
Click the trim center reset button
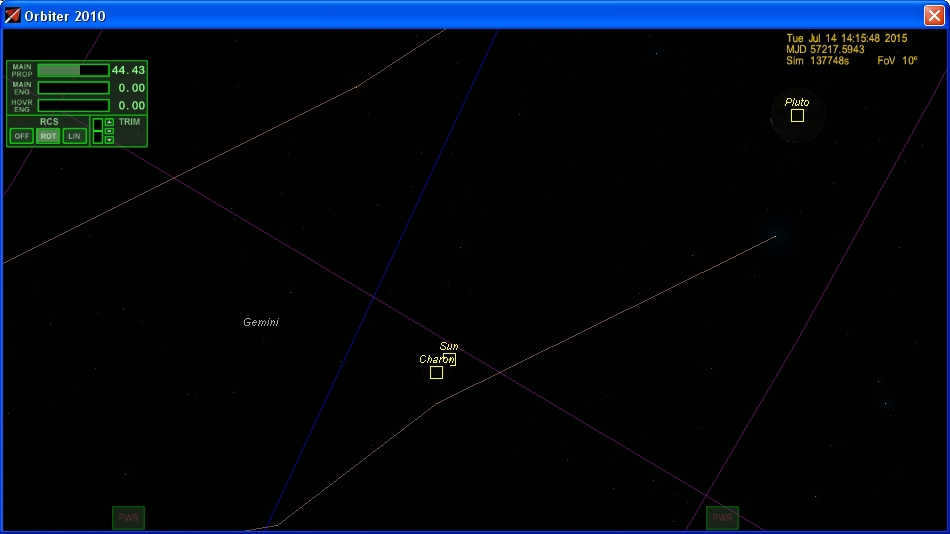pos(109,131)
